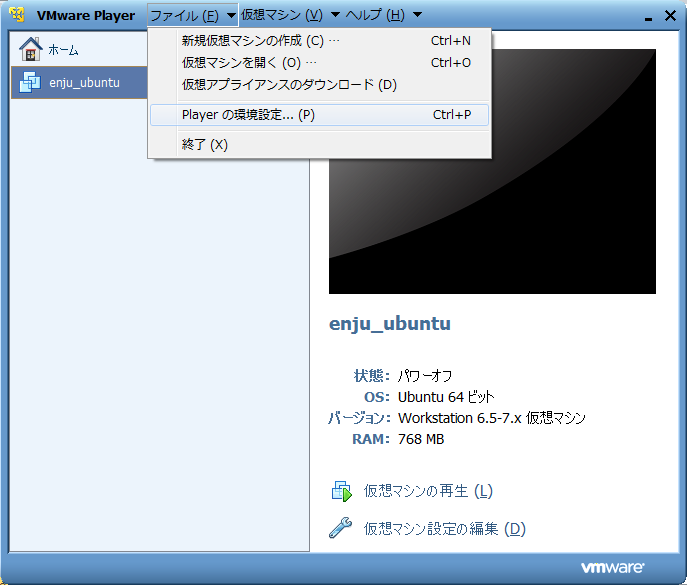Open the ファイル (F) menu
687x585 pixels.
pyautogui.click(x=193, y=15)
